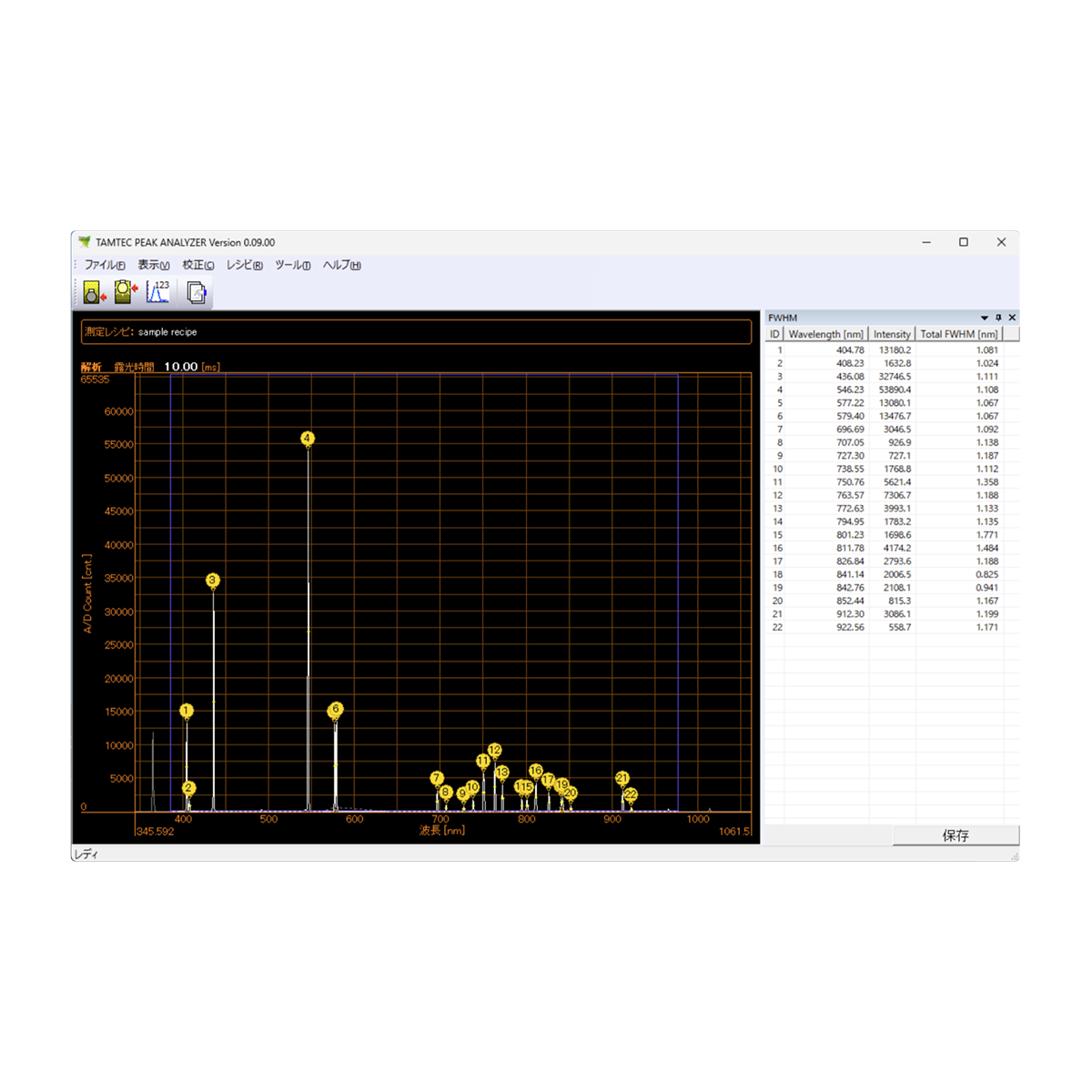Sort by Wavelength [nm] column header
Image resolution: width=1092 pixels, height=1092 pixels.
point(825,334)
